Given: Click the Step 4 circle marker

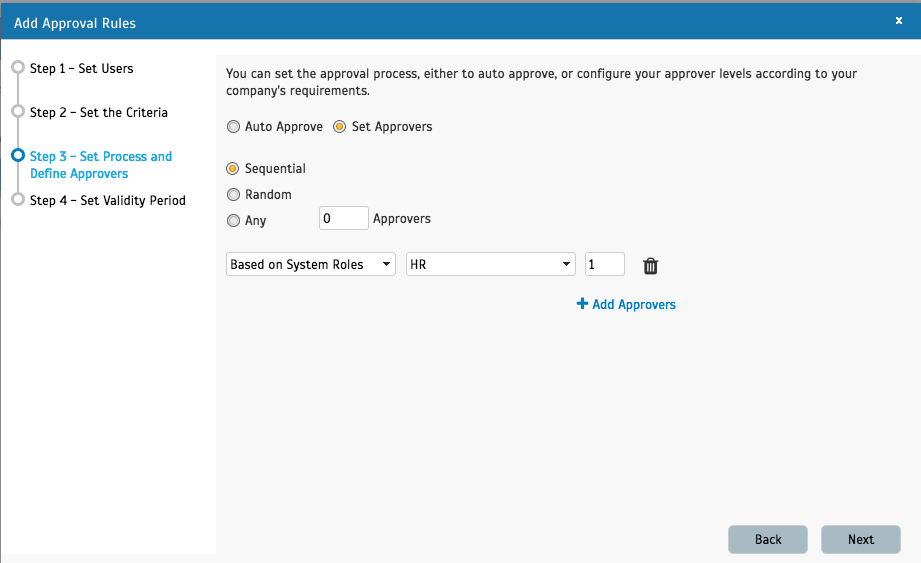Looking at the screenshot, I should pyautogui.click(x=17, y=200).
